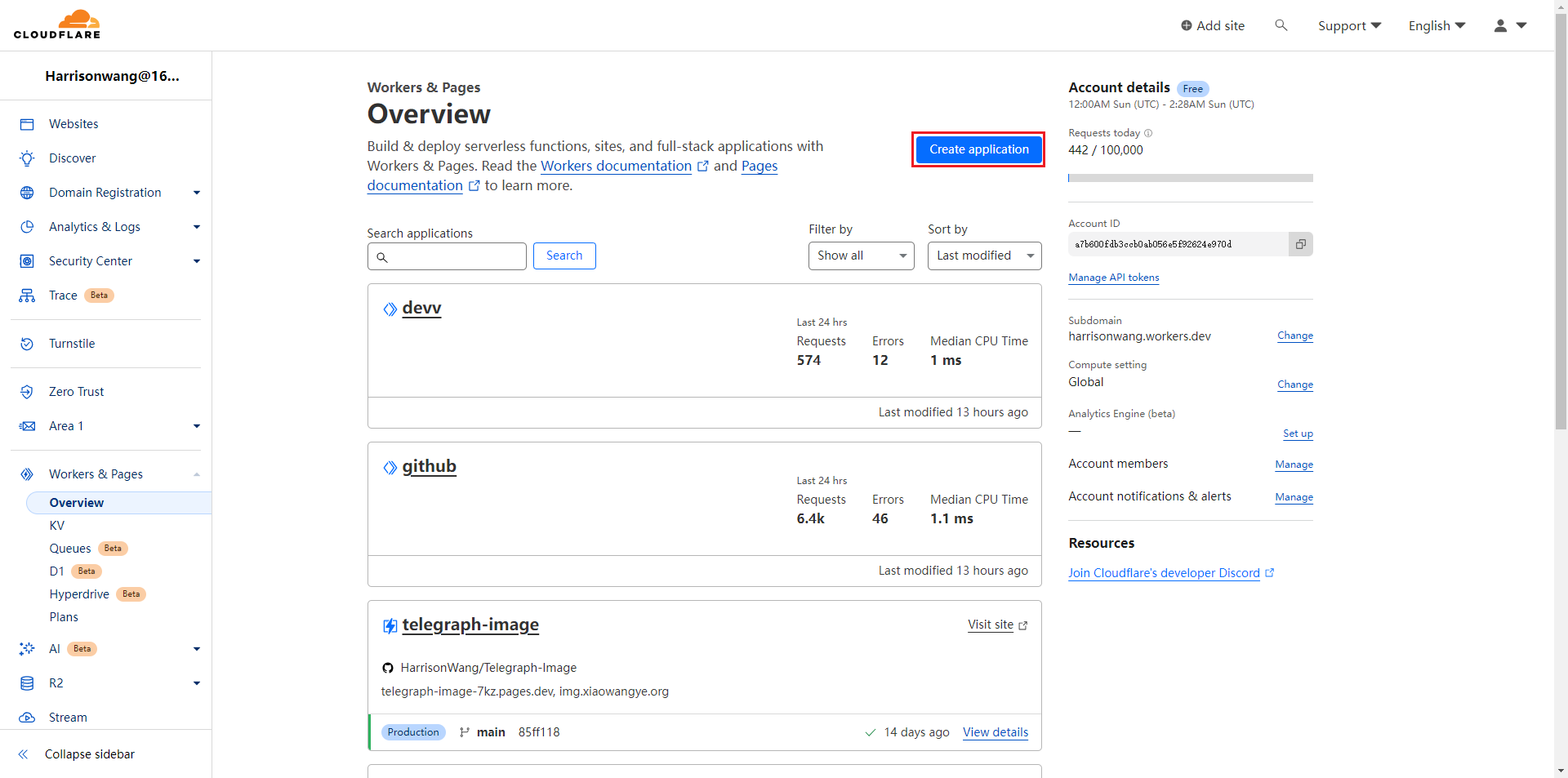Image resolution: width=1568 pixels, height=778 pixels.
Task: Open the Filter by Show all dropdown
Action: pyautogui.click(x=861, y=256)
